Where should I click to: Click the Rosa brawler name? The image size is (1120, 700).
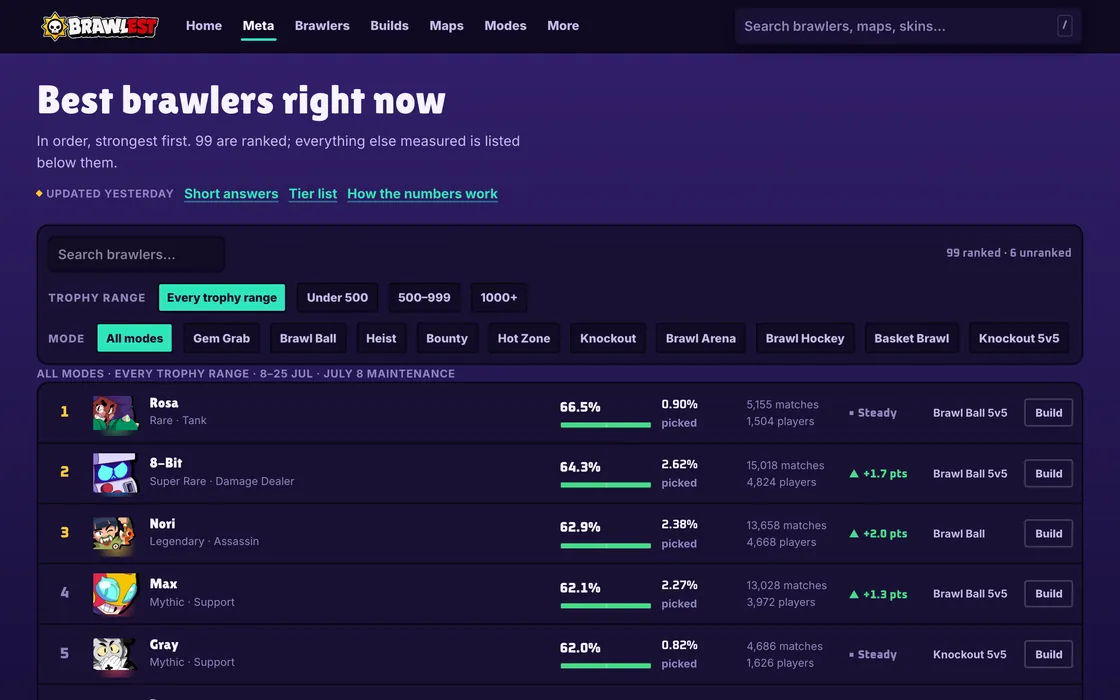click(x=164, y=403)
